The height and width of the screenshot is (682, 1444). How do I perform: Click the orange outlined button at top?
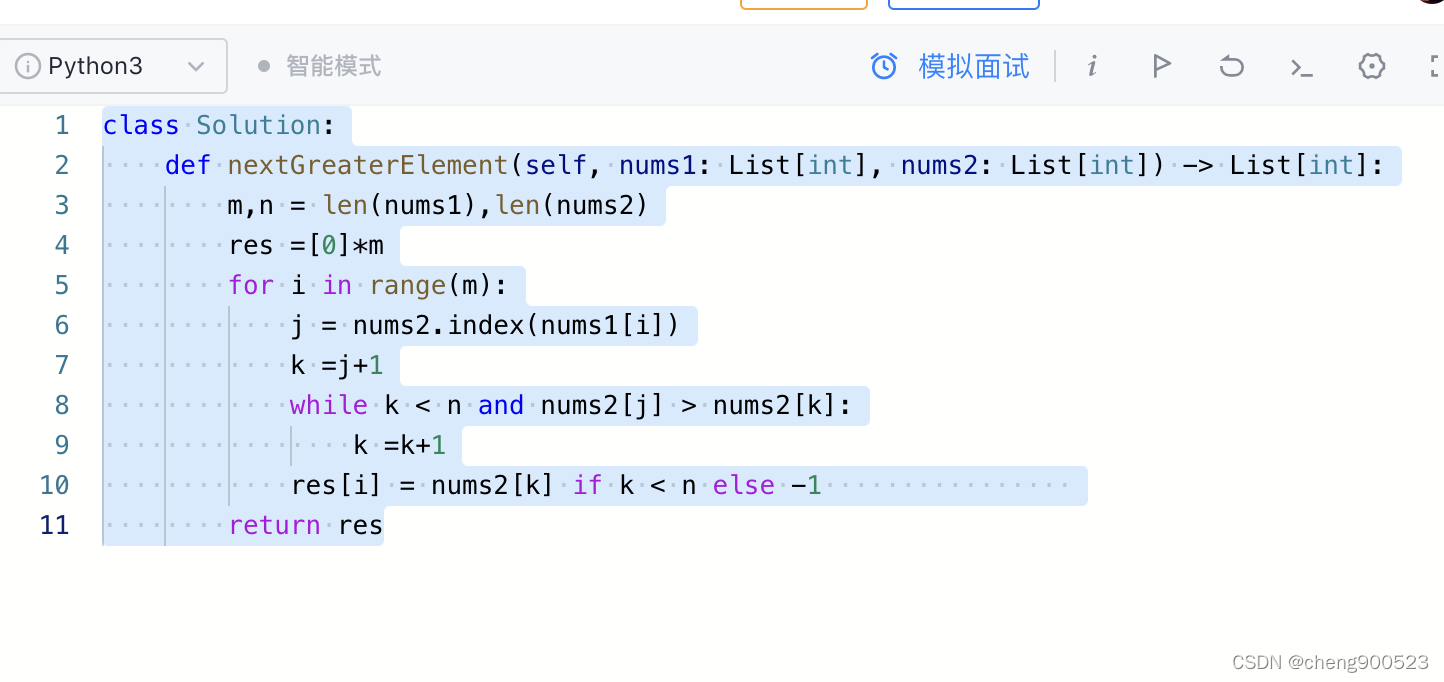coord(803,4)
